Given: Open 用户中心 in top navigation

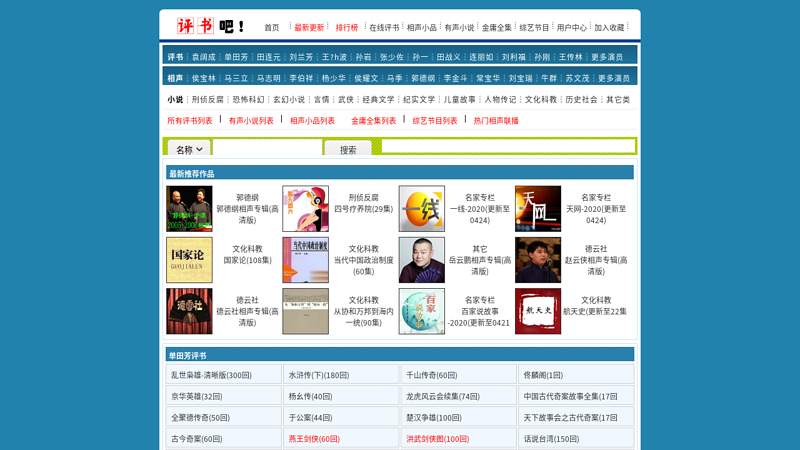Looking at the screenshot, I should (571, 28).
